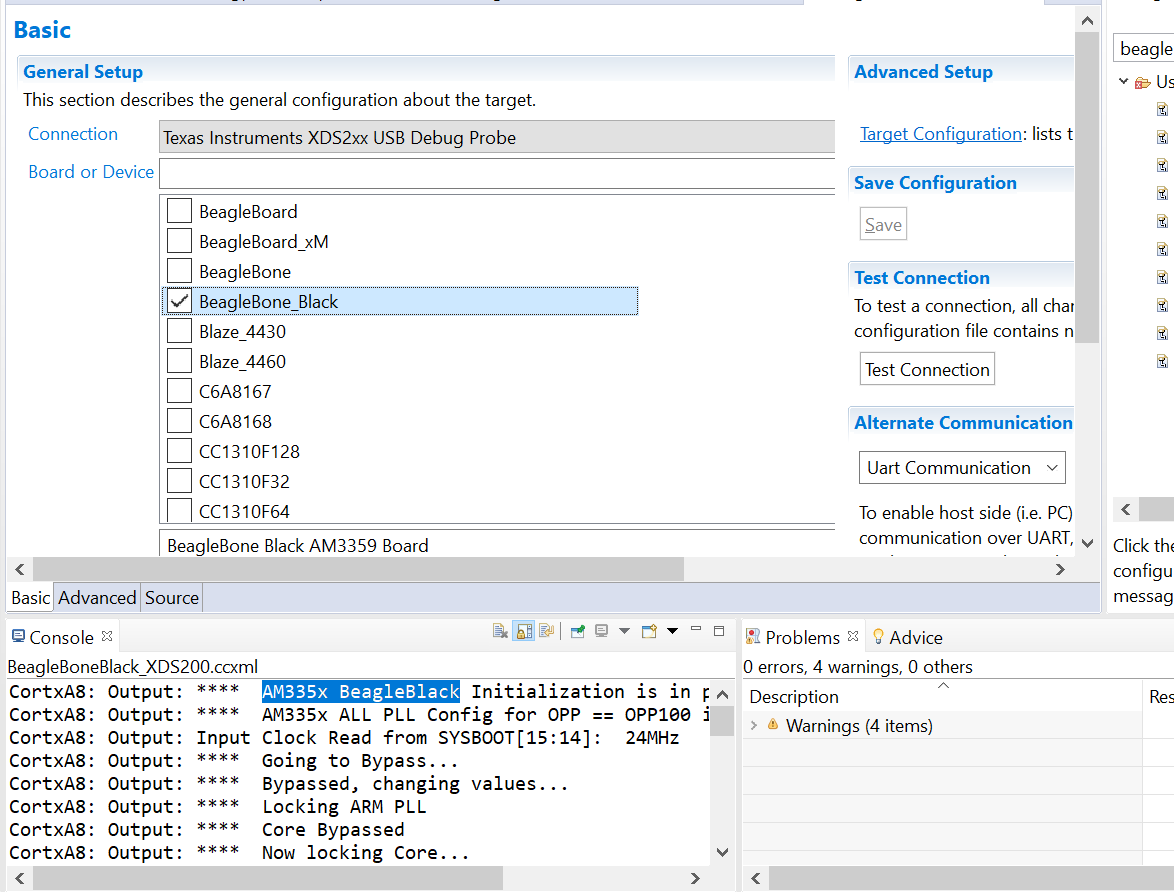Click the Description column header
This screenshot has width=1174, height=892.
(x=943, y=697)
